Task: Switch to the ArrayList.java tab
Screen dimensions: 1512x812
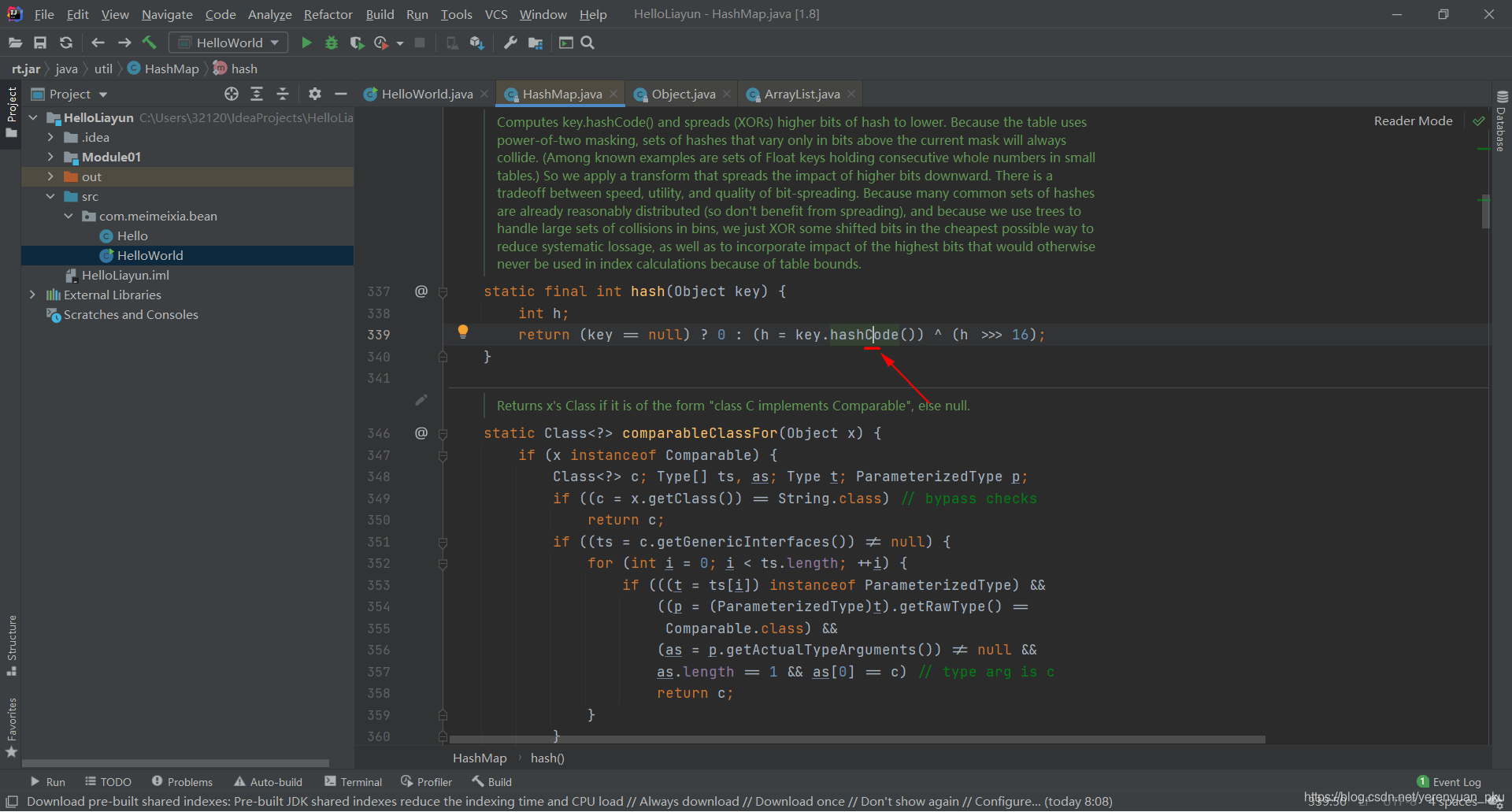Action: pos(801,94)
